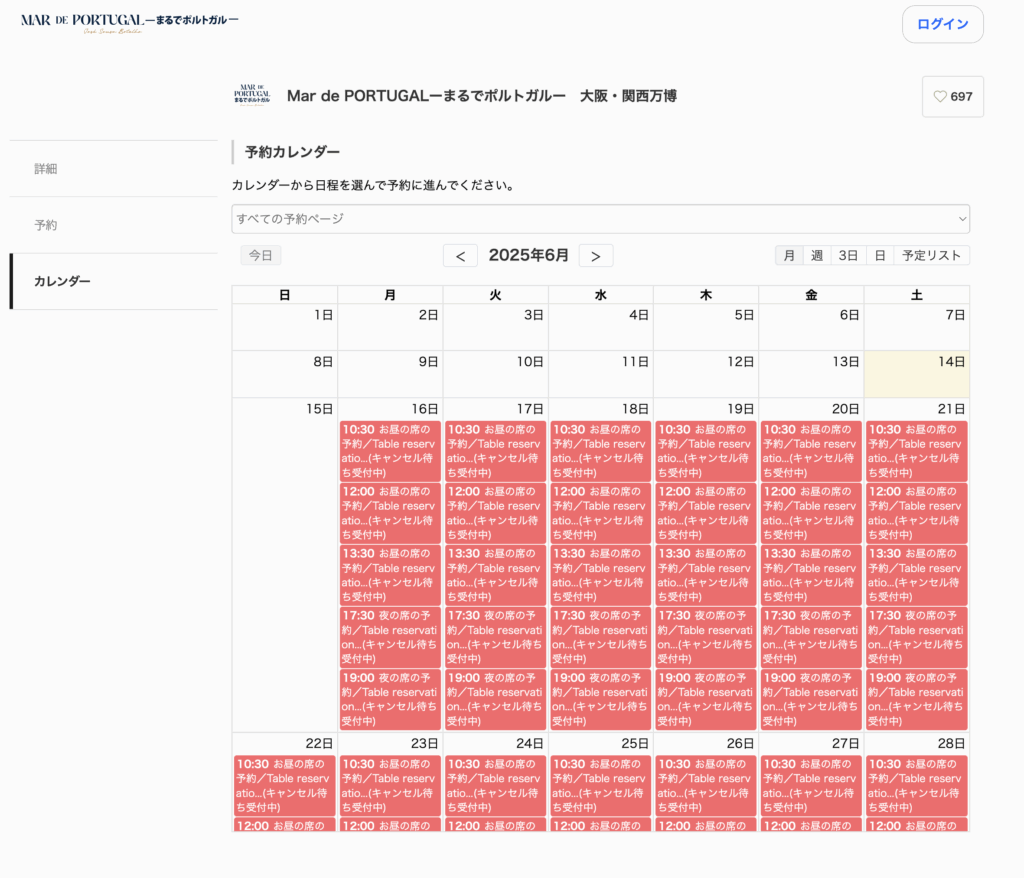Open the 12:00 lunch slot on 16日
This screenshot has height=878, width=1024.
390,513
